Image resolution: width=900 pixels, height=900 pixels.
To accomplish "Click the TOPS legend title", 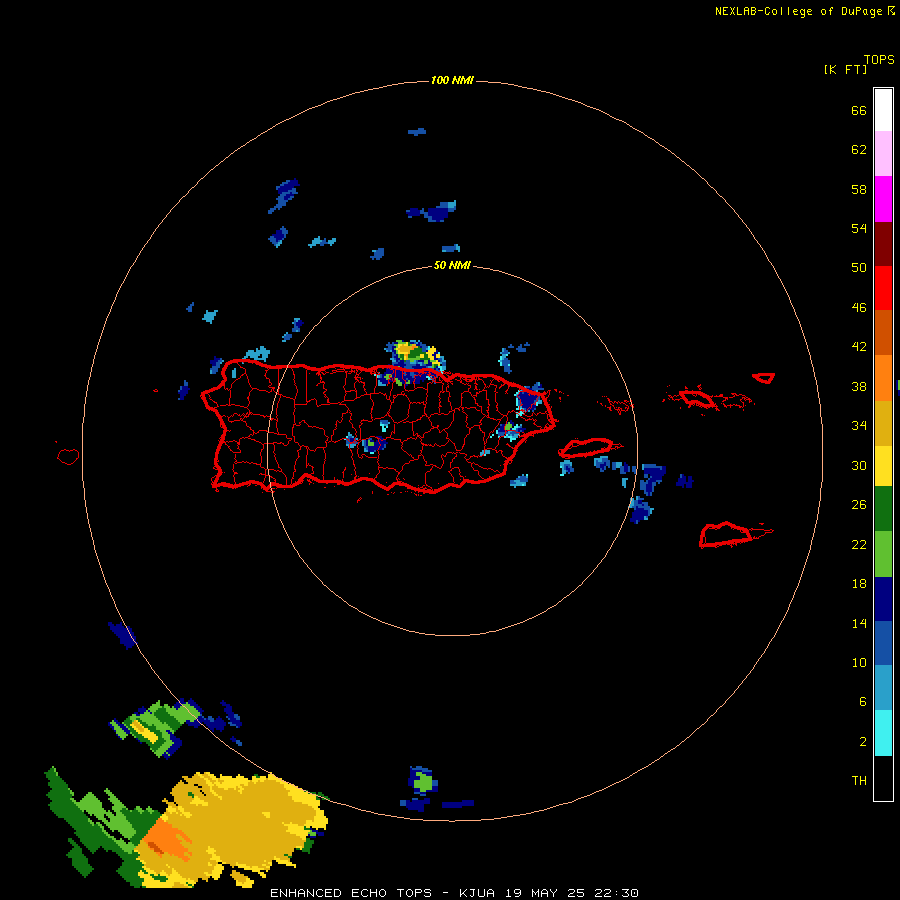I will click(879, 60).
